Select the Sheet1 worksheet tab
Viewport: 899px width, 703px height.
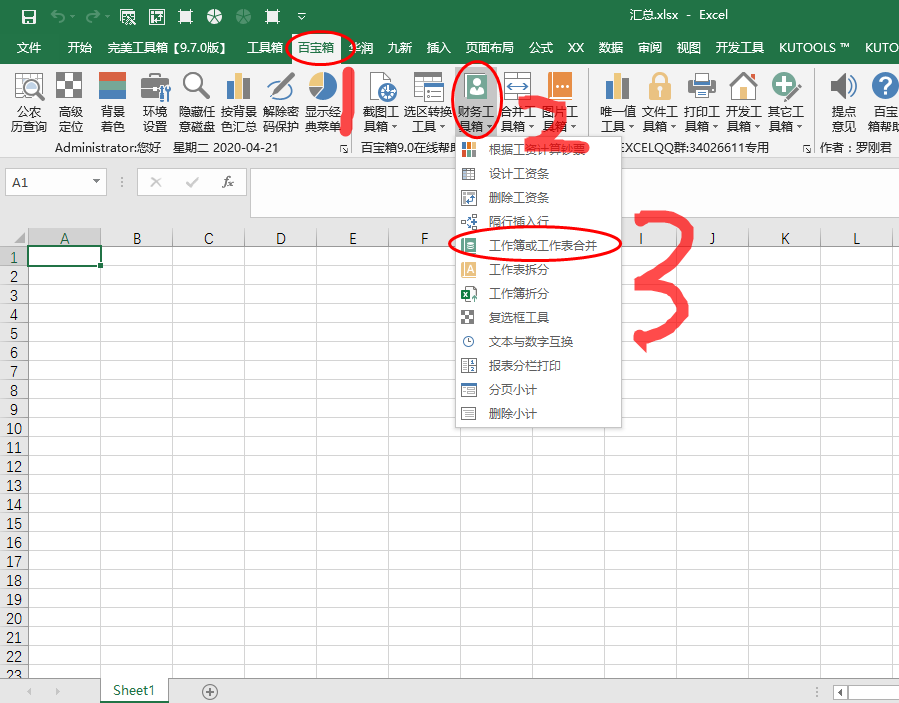pos(134,690)
